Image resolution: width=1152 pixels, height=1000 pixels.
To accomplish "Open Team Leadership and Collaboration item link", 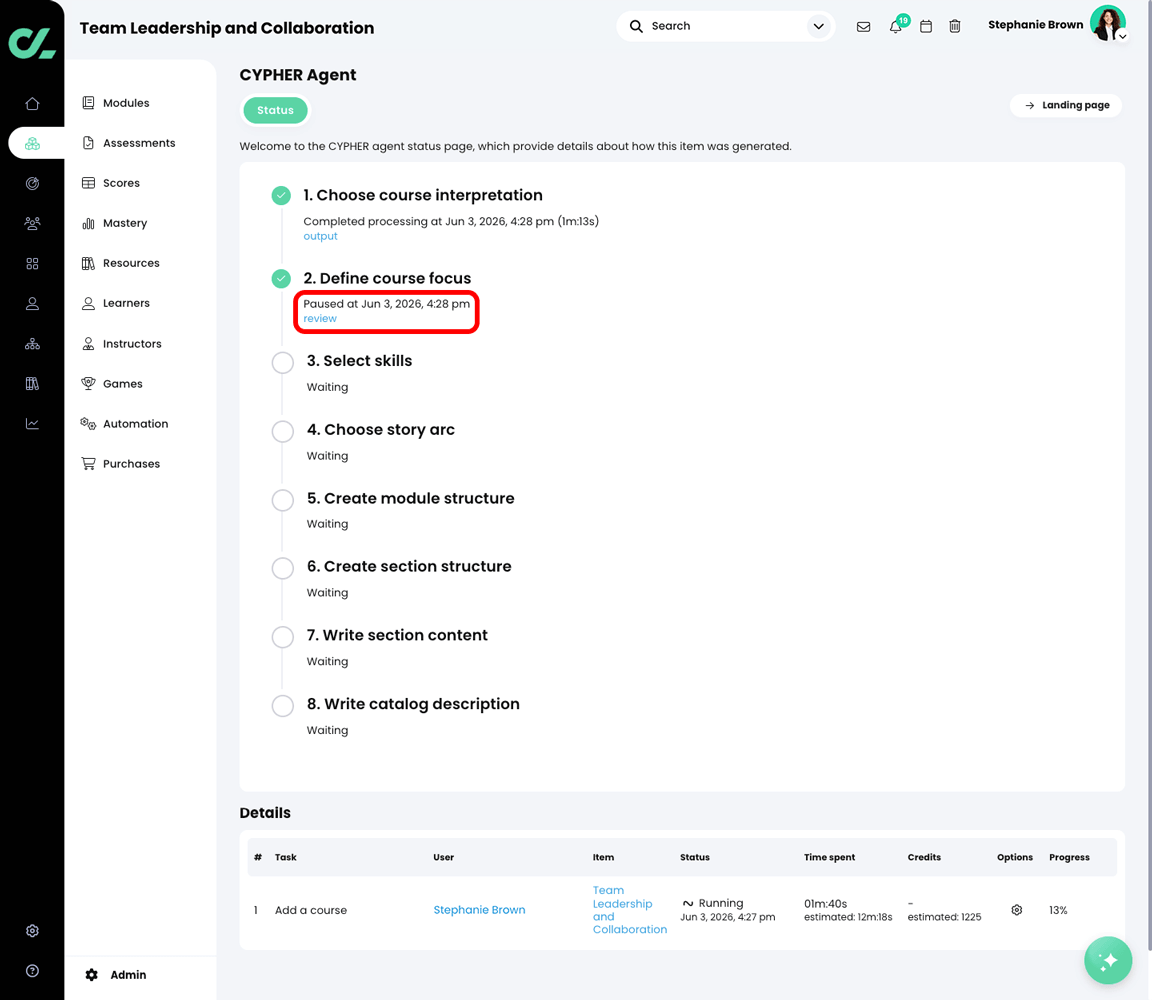I will 630,910.
